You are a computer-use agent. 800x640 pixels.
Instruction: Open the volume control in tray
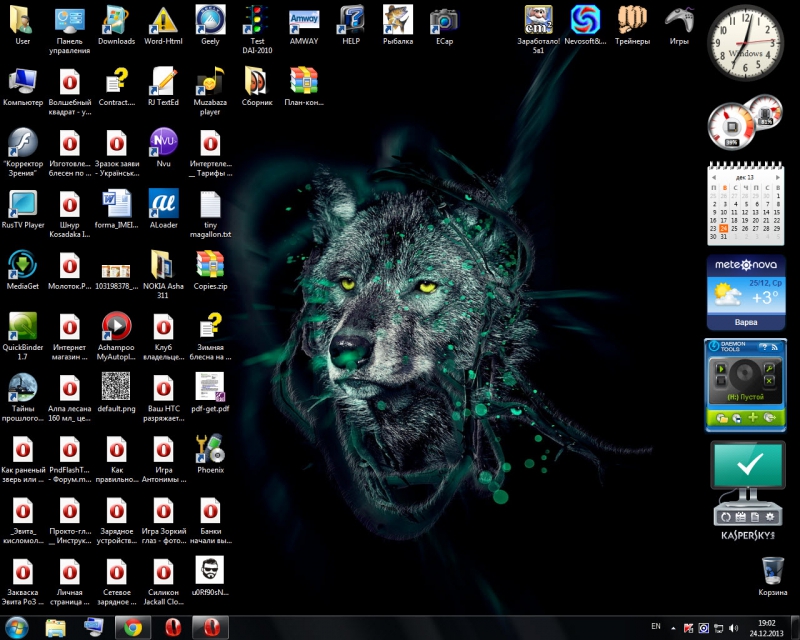734,628
